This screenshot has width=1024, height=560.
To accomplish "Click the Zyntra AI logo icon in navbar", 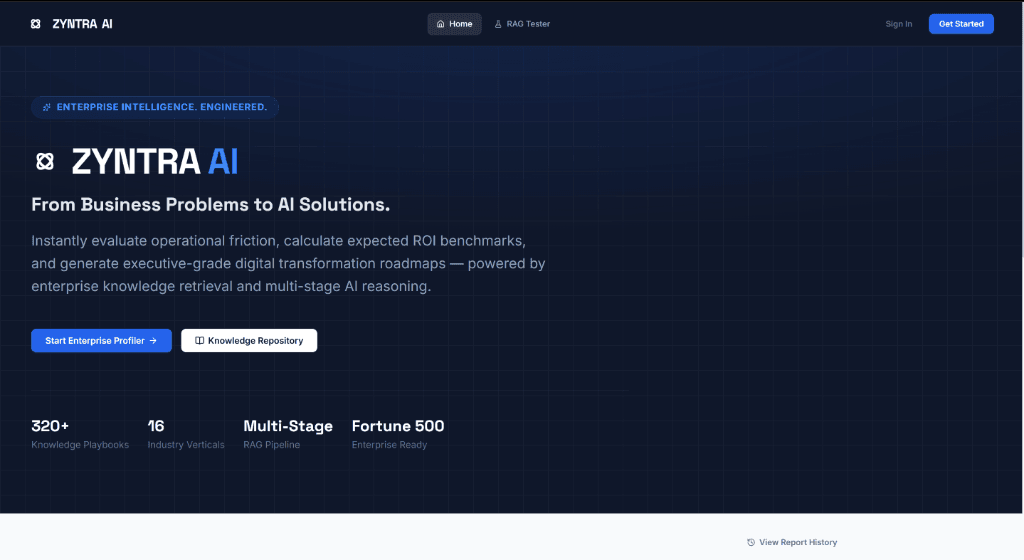I will pyautogui.click(x=36, y=24).
